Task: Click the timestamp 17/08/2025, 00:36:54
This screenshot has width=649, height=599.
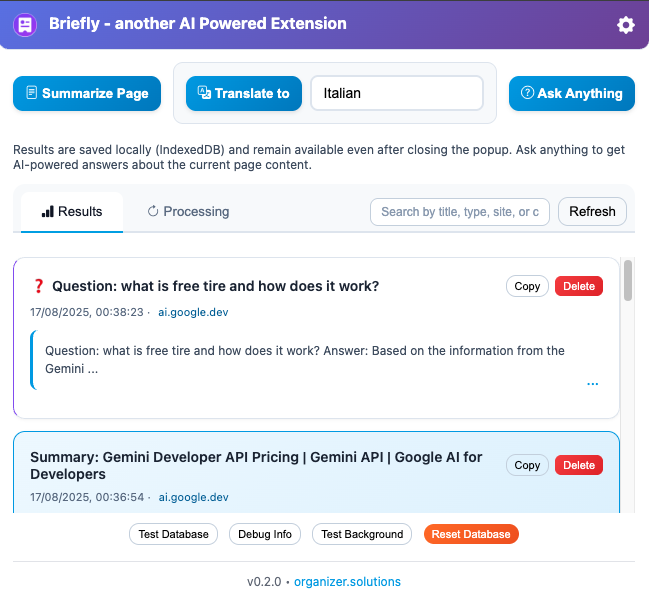Action: tap(87, 497)
